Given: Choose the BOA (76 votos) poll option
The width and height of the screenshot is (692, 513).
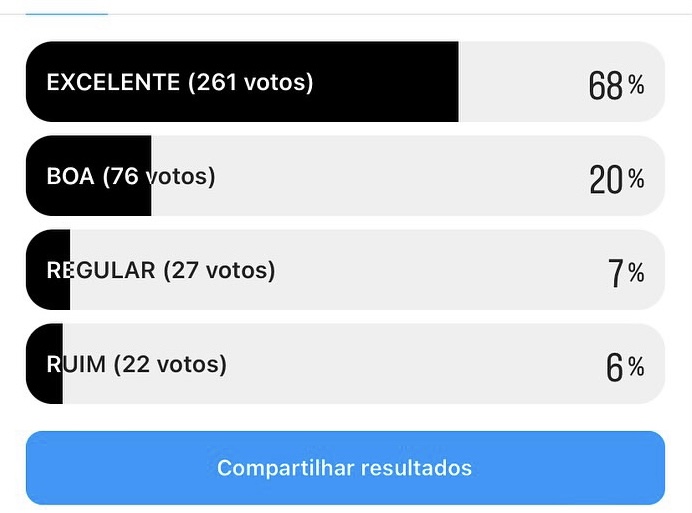Looking at the screenshot, I should [345, 176].
